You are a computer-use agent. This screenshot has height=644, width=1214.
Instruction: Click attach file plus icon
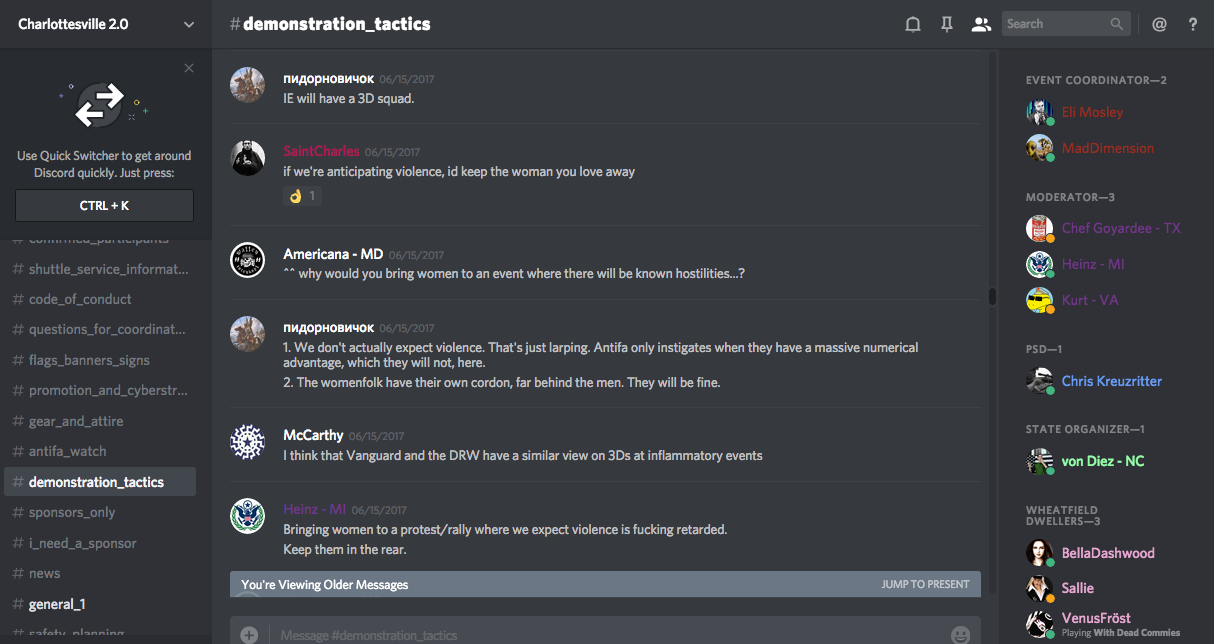point(249,634)
